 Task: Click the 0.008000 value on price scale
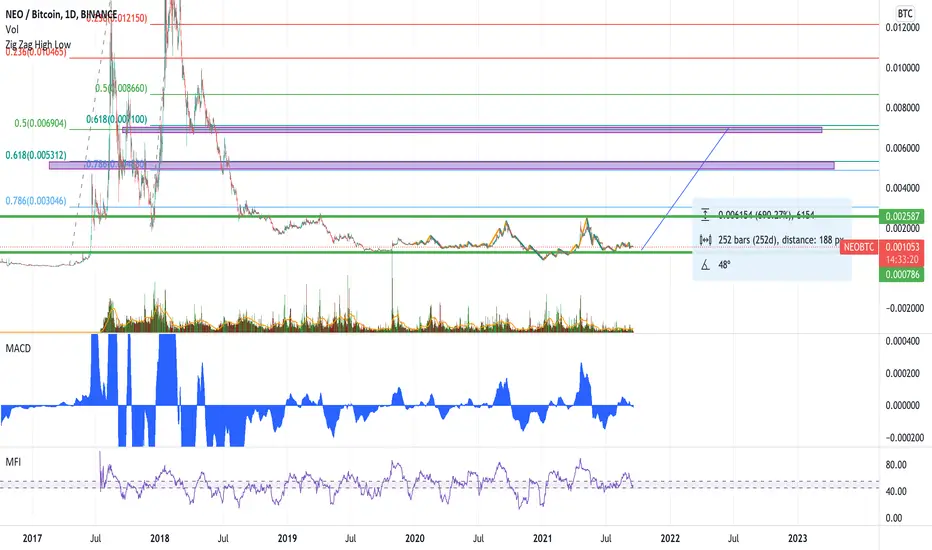pos(902,108)
